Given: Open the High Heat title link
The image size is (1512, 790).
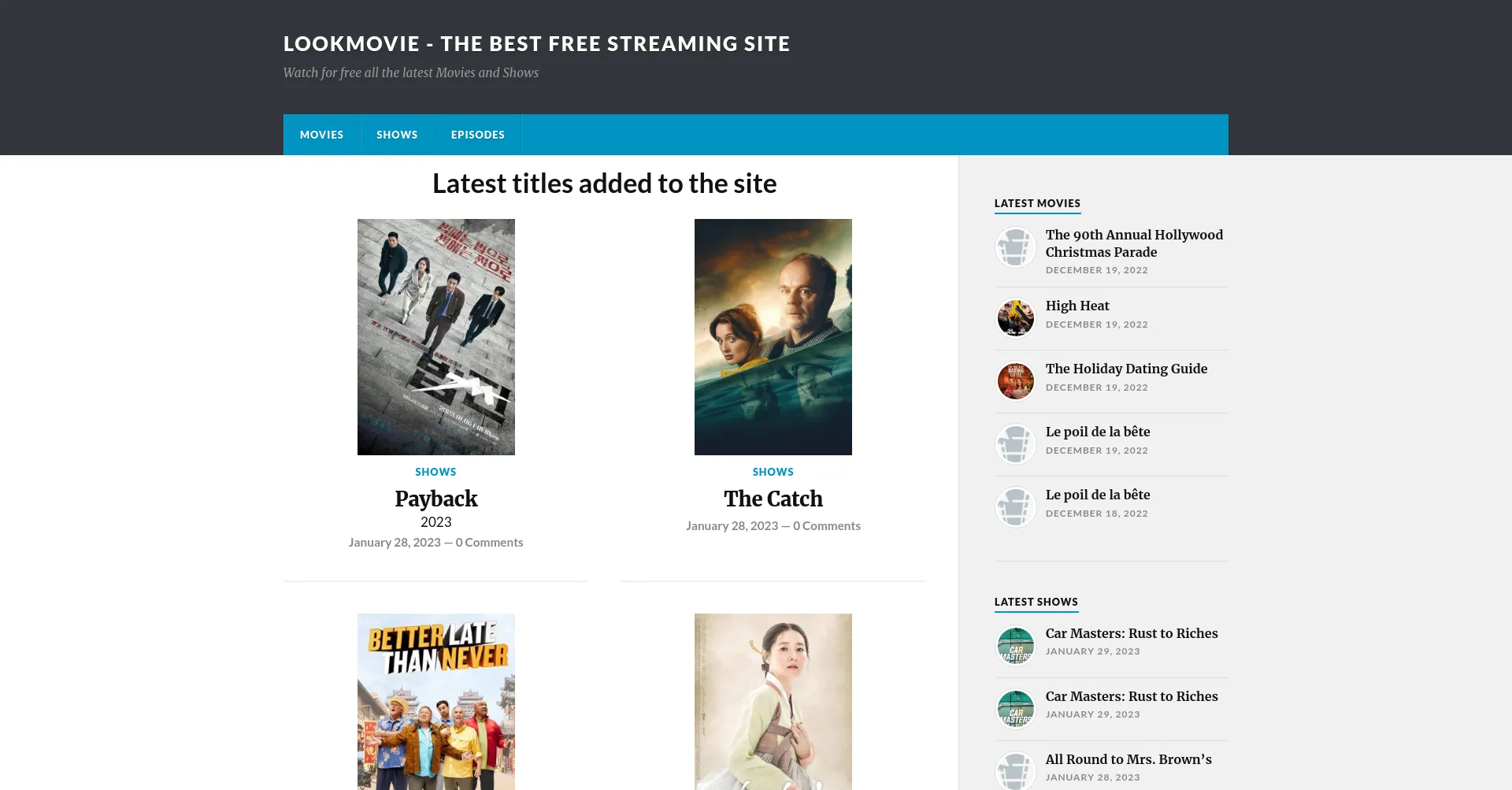Looking at the screenshot, I should (x=1077, y=306).
